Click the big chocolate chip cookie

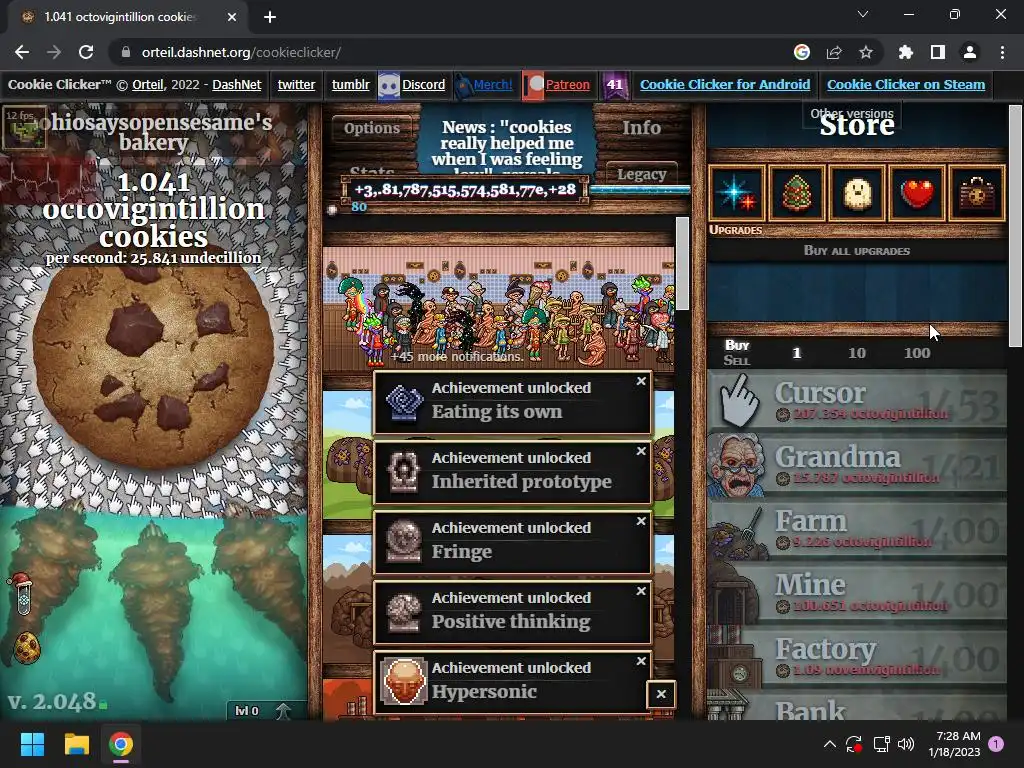click(x=153, y=366)
